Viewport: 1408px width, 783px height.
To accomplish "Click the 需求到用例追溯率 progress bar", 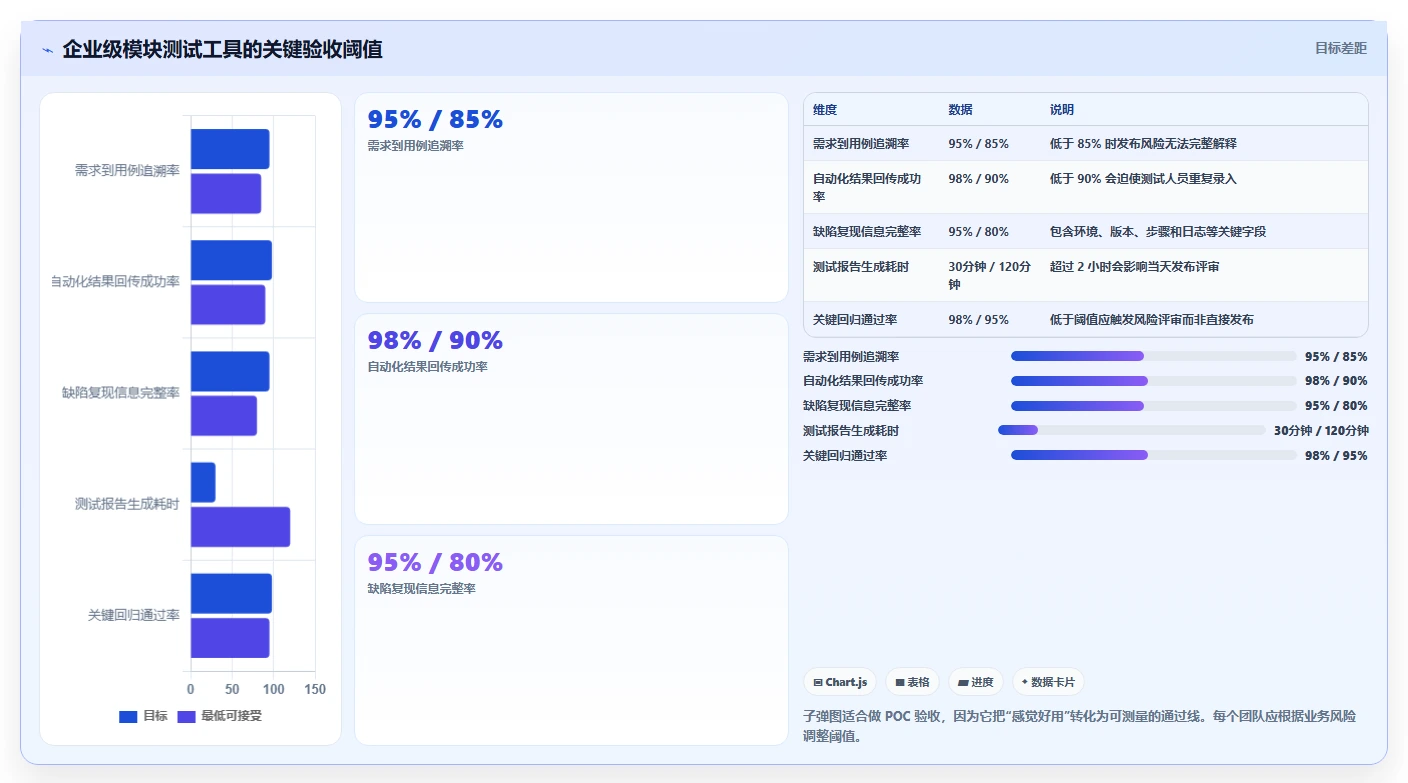I will point(1153,356).
